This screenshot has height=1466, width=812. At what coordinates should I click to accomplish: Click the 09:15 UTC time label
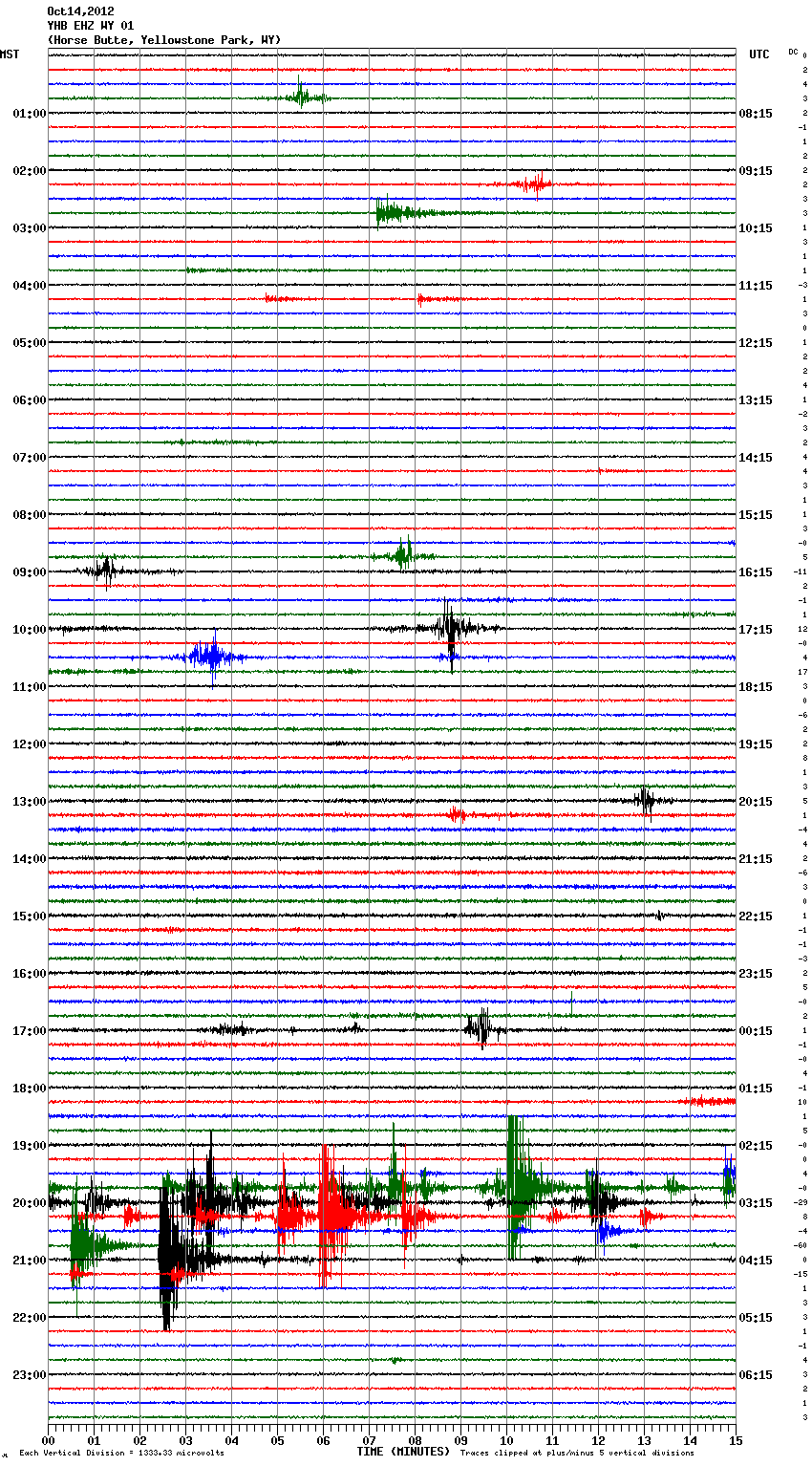tap(756, 171)
